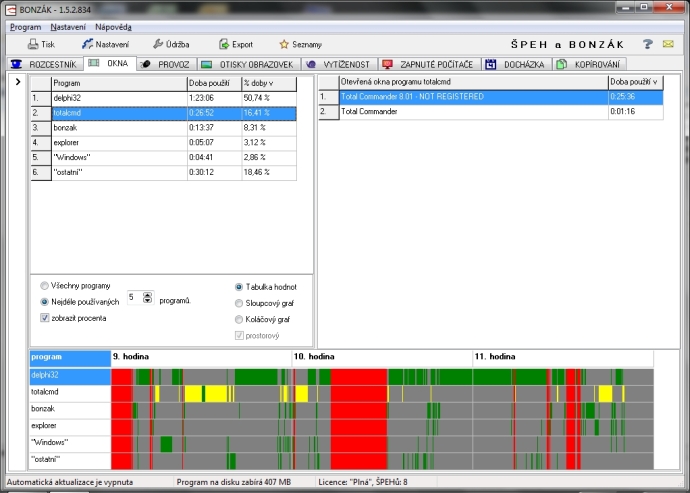690x493 pixels.
Task: Select the "ostatní" row in program table
Action: 164,172
